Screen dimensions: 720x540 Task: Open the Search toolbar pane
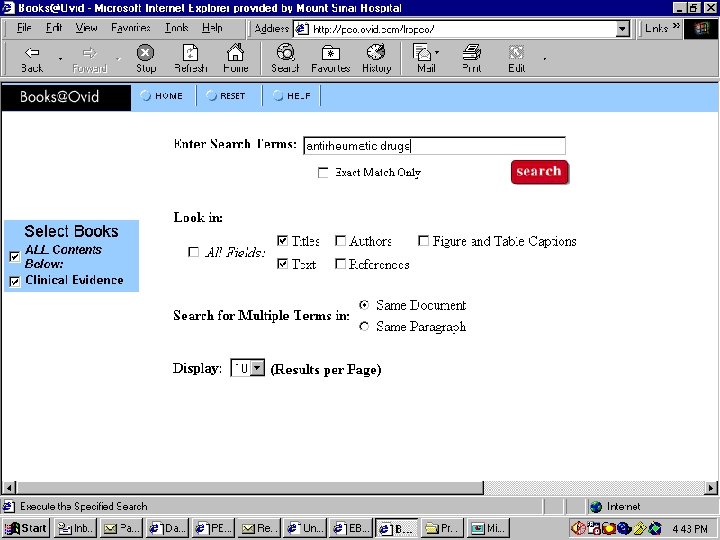click(285, 59)
